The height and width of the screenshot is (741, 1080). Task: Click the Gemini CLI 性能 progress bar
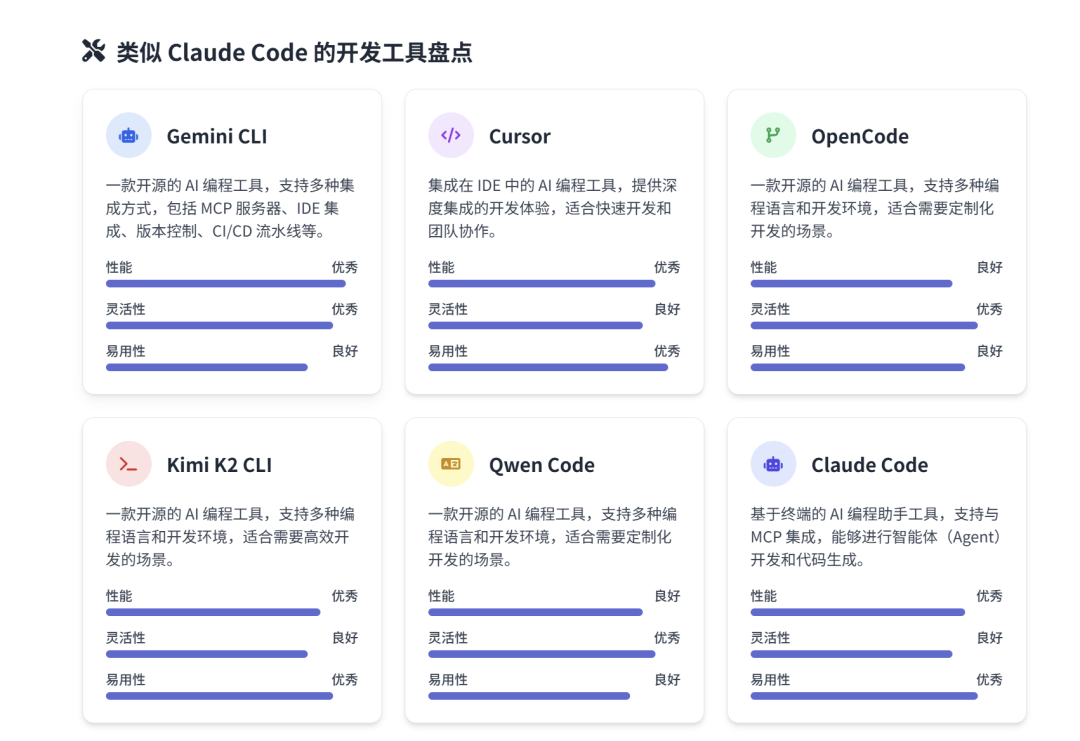tap(226, 284)
